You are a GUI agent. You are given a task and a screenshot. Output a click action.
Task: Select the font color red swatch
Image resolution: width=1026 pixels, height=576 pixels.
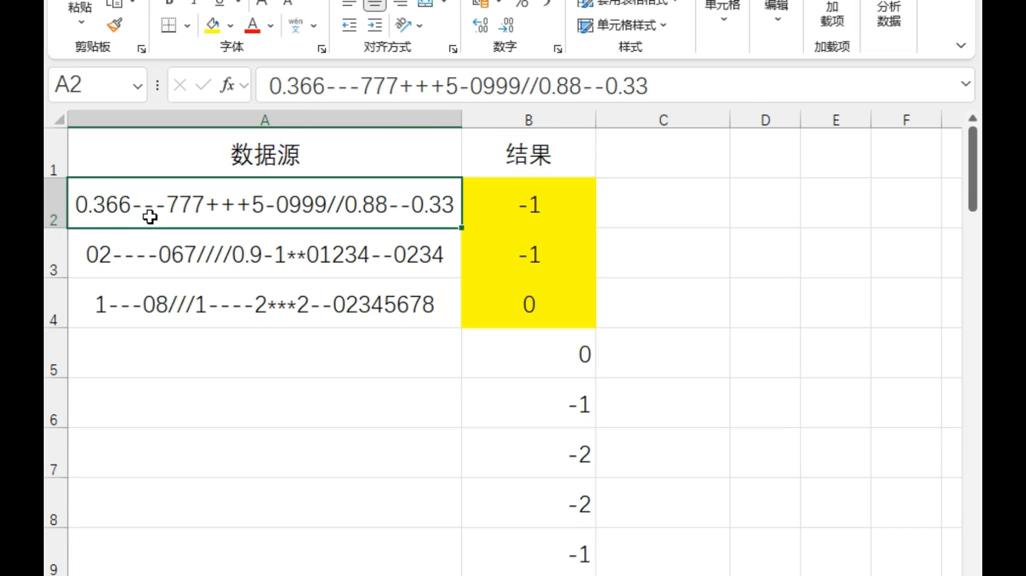click(252, 31)
